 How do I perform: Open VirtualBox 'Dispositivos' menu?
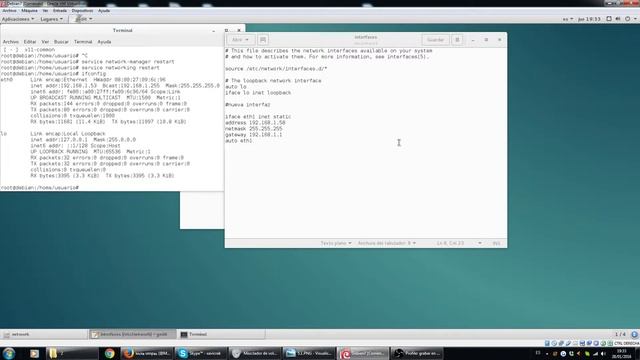pyautogui.click(x=82, y=11)
